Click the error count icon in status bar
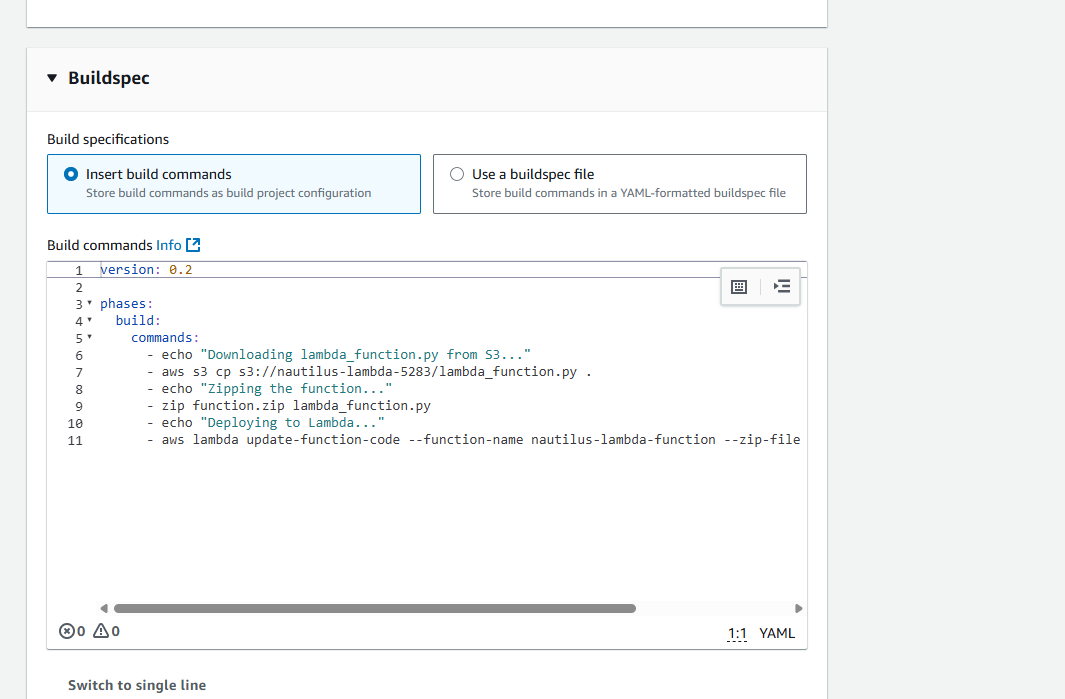 [67, 631]
